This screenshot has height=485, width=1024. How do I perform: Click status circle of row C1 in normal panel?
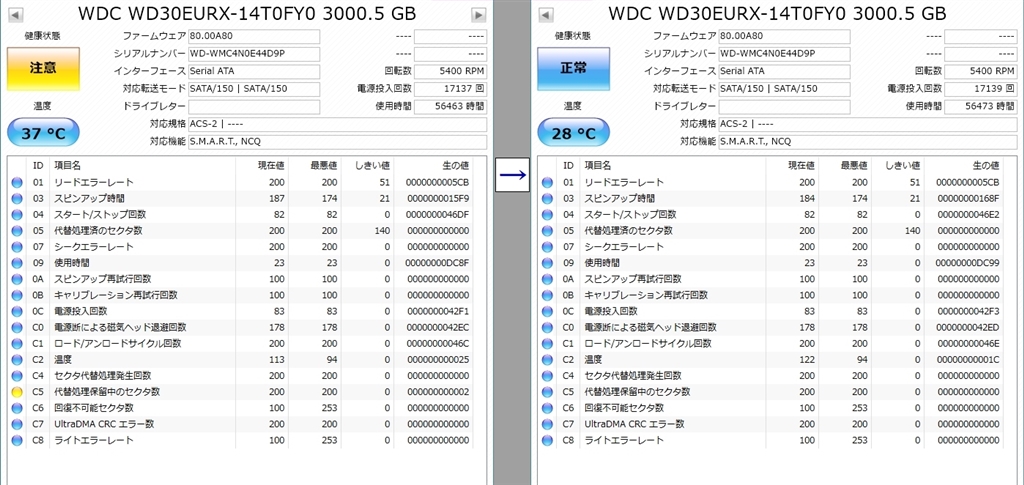click(547, 344)
